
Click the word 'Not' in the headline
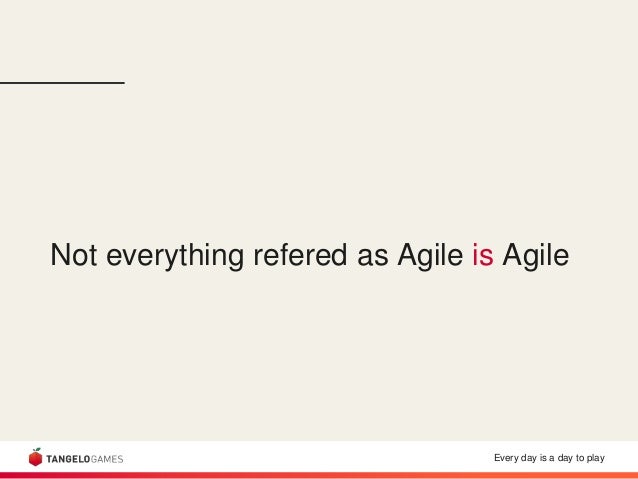[74, 255]
